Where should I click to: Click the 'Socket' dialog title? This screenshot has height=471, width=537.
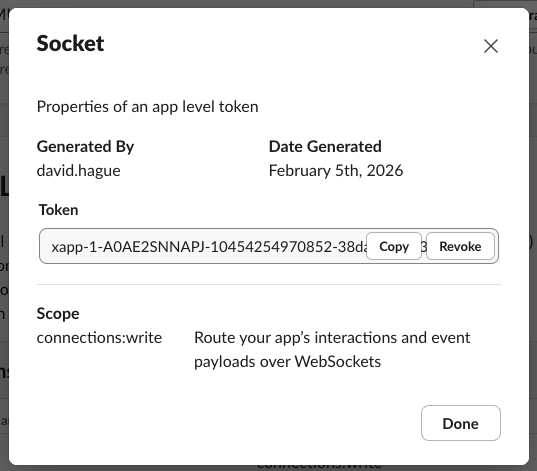[70, 44]
